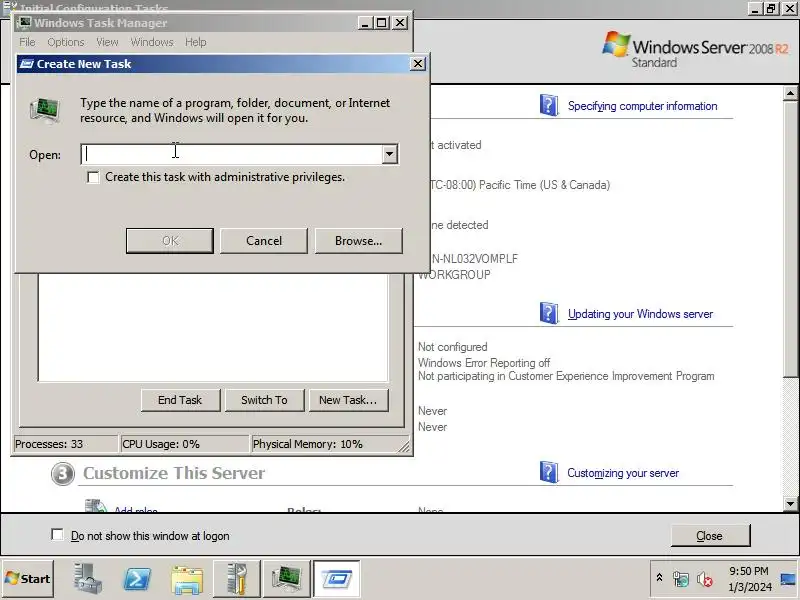The height and width of the screenshot is (600, 800).
Task: Click help icon beside Customizing your server
Action: tap(548, 472)
